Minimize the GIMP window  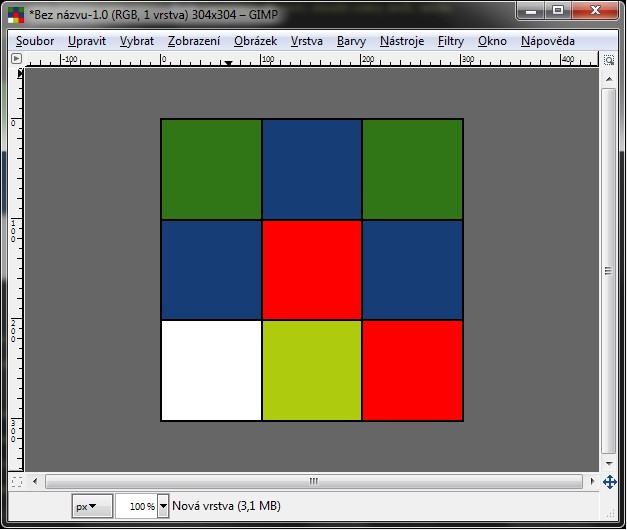(x=531, y=11)
